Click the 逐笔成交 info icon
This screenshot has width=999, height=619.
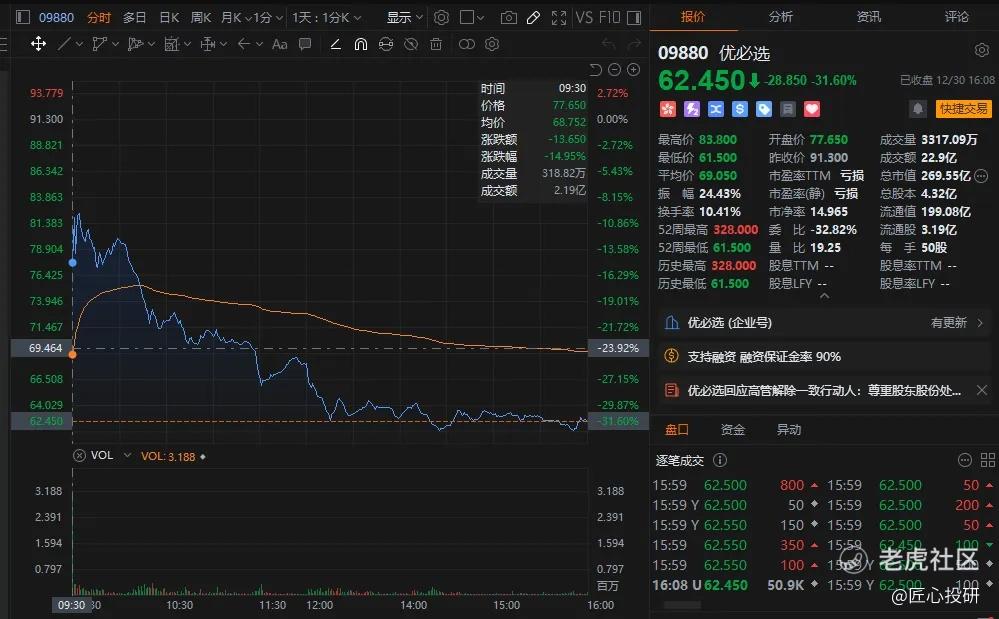(x=720, y=460)
